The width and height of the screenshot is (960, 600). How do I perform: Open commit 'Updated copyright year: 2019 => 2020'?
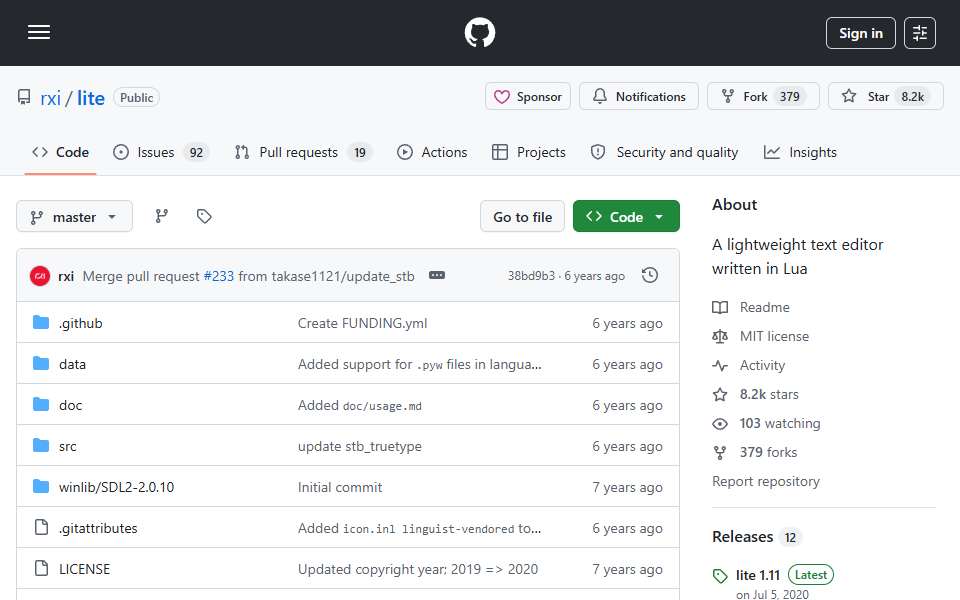click(x=418, y=569)
